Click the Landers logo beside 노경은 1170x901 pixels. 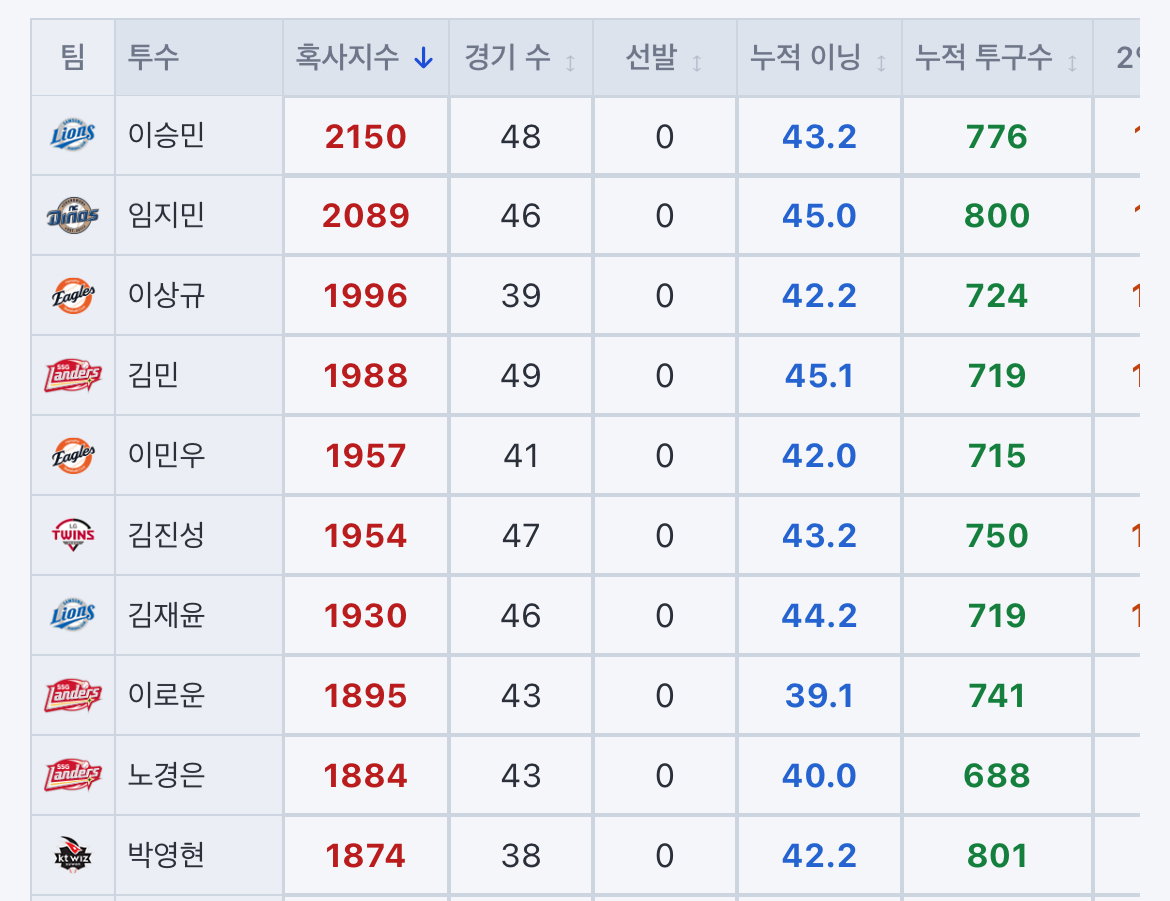73,775
